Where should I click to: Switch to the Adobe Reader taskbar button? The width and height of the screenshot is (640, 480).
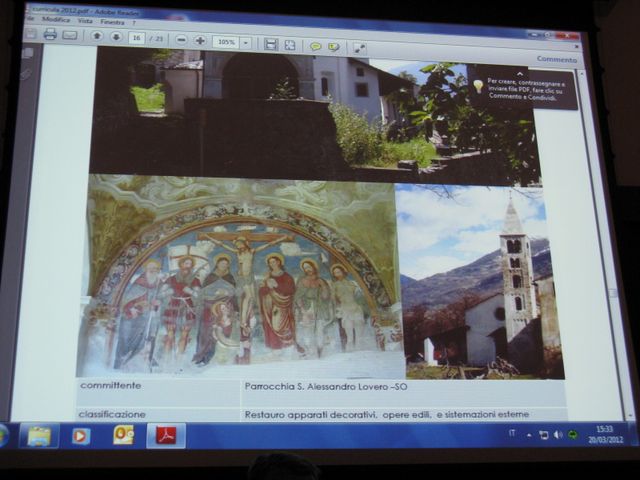[166, 436]
